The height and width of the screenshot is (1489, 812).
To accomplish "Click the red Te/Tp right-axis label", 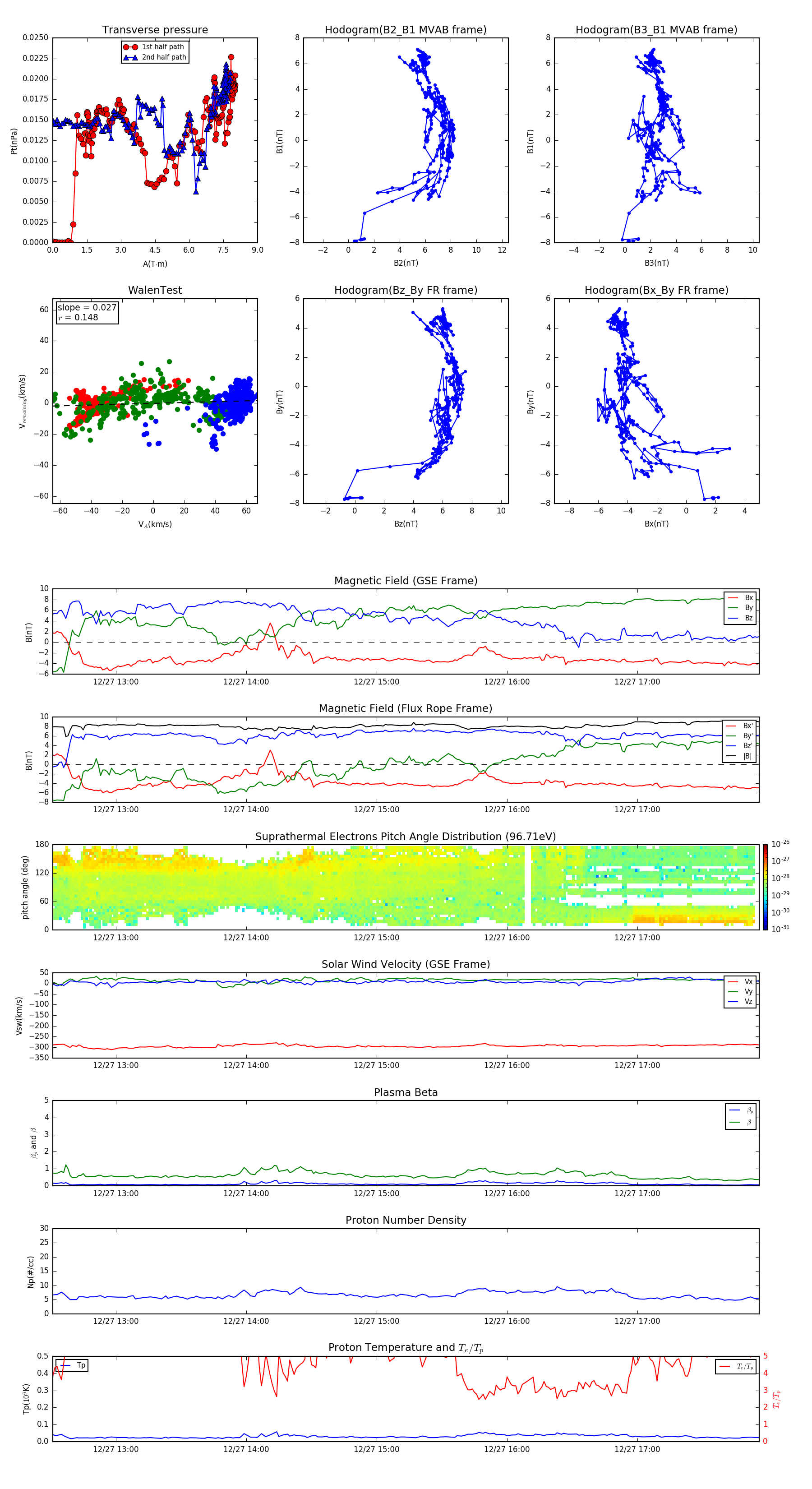I will [x=777, y=1399].
